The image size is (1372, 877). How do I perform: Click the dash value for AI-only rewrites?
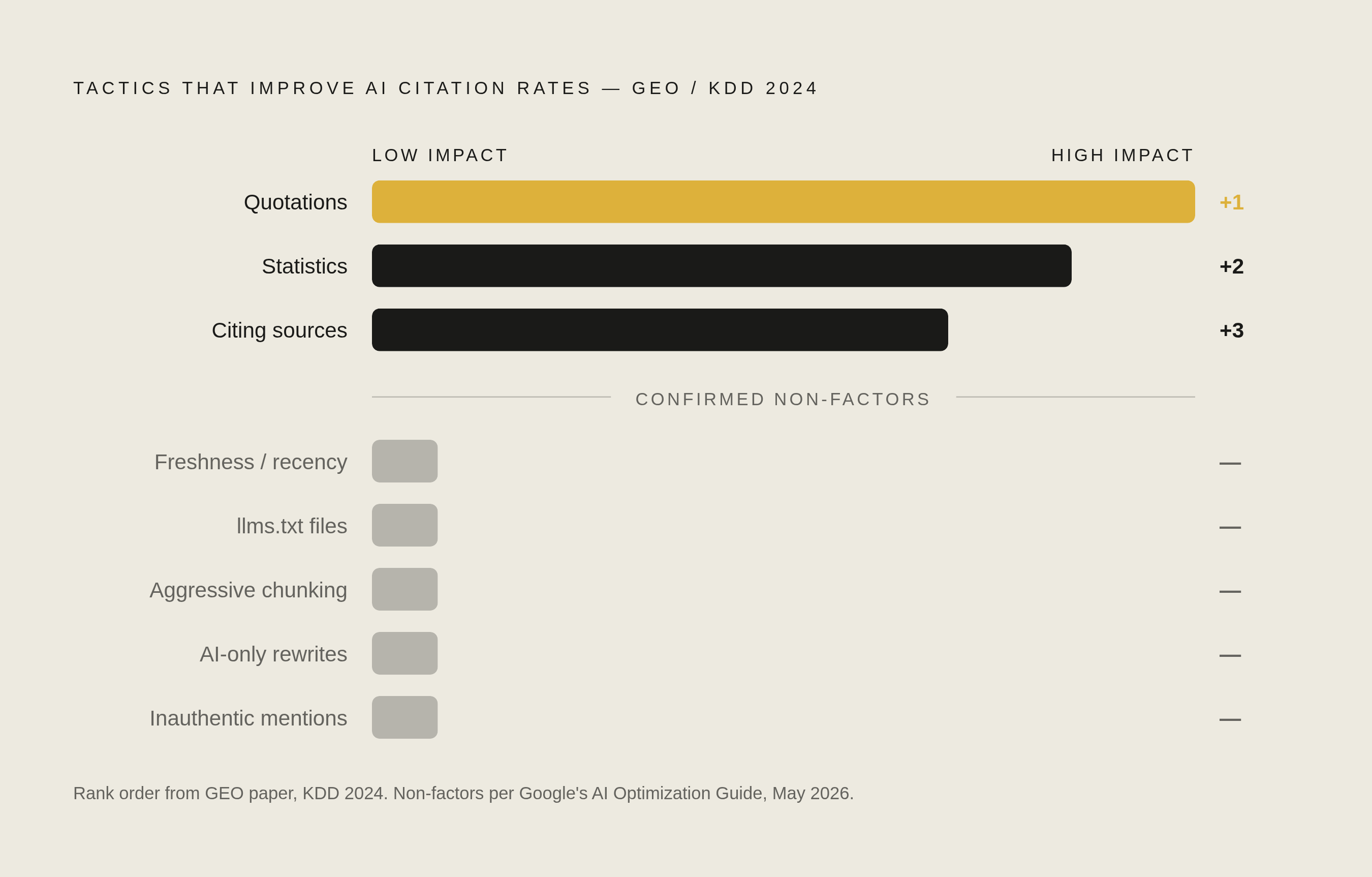(1230, 655)
